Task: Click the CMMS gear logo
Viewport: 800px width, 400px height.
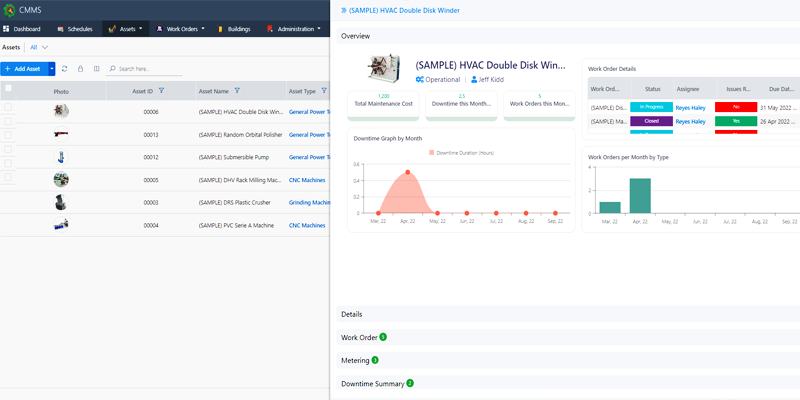Action: [9, 9]
